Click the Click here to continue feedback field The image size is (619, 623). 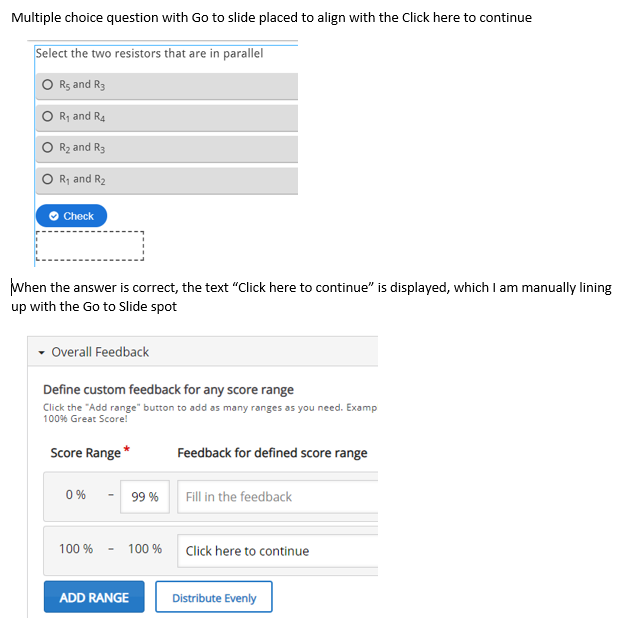[x=277, y=551]
